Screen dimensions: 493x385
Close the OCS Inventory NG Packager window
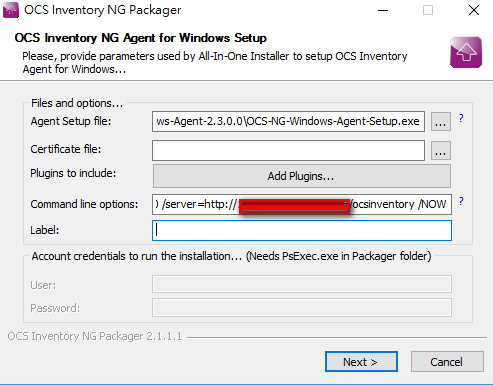(x=474, y=10)
